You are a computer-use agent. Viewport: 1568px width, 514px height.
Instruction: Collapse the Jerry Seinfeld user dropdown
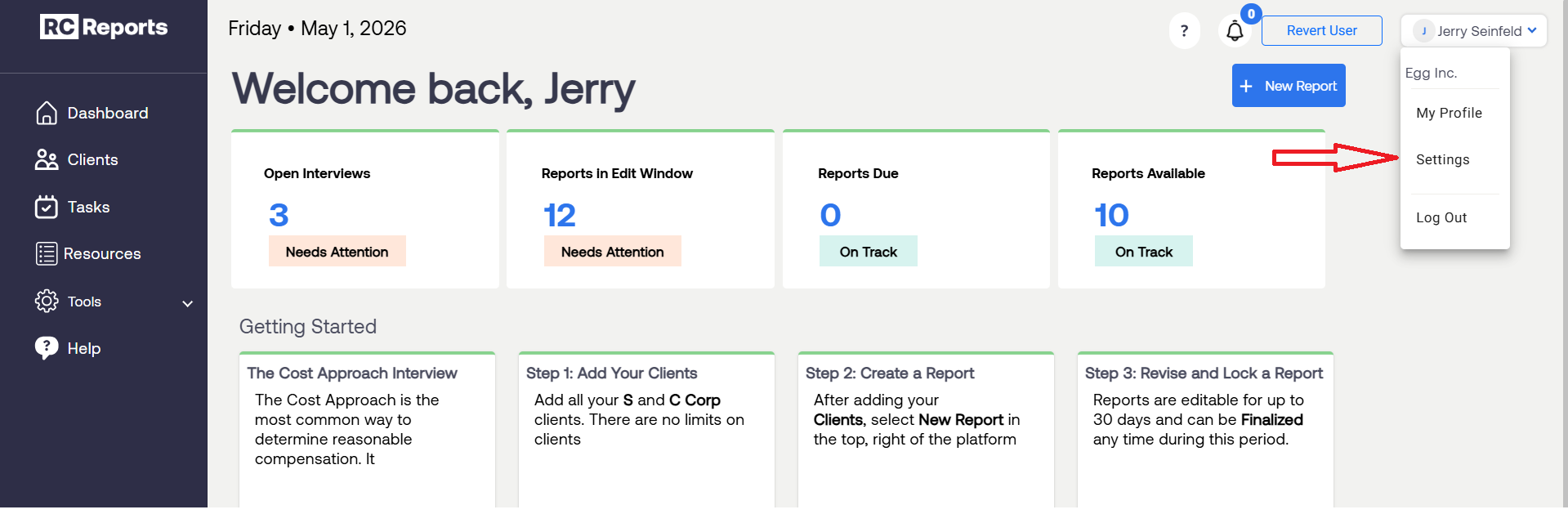[x=1473, y=31]
